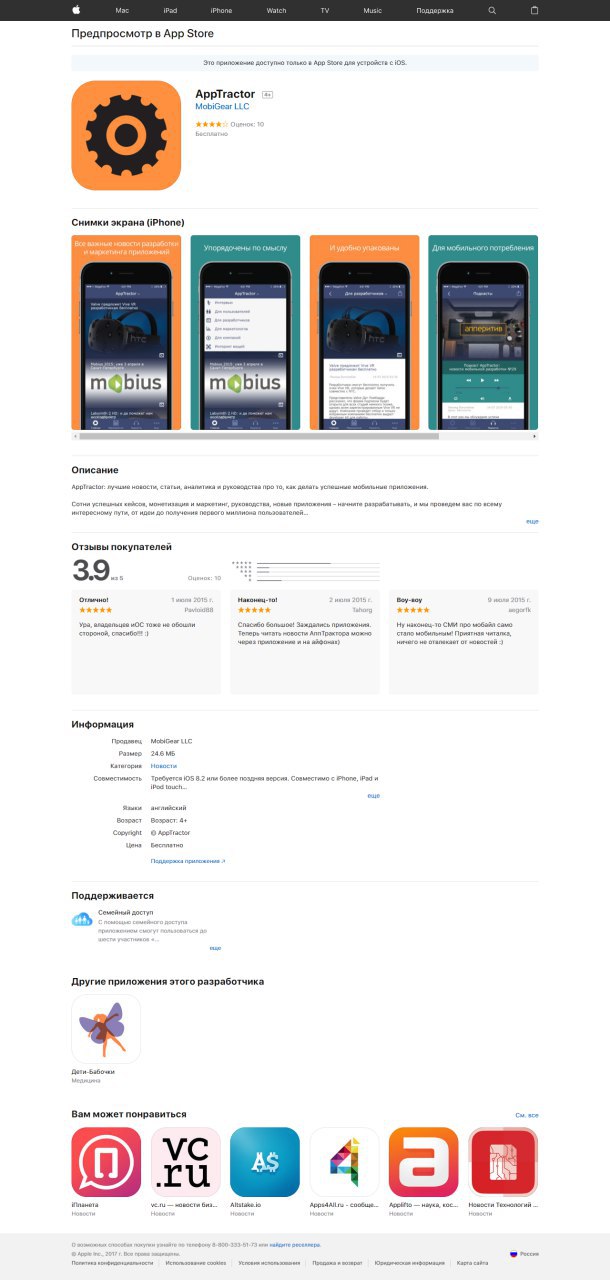Image resolution: width=610 pixels, height=1280 pixels.
Task: Open the iПланета red app icon
Action: tap(106, 1162)
